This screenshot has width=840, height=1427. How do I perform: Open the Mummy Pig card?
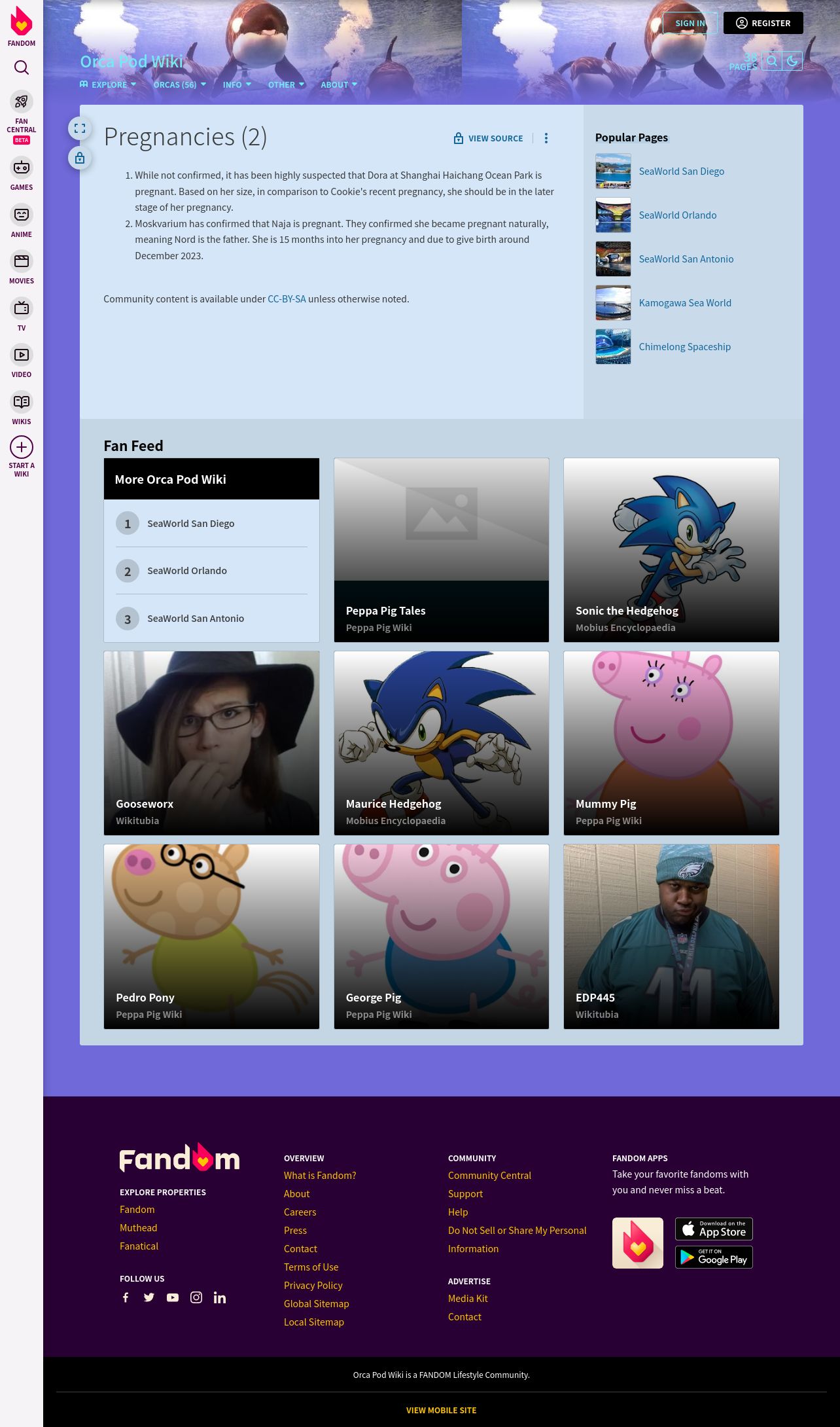point(671,743)
